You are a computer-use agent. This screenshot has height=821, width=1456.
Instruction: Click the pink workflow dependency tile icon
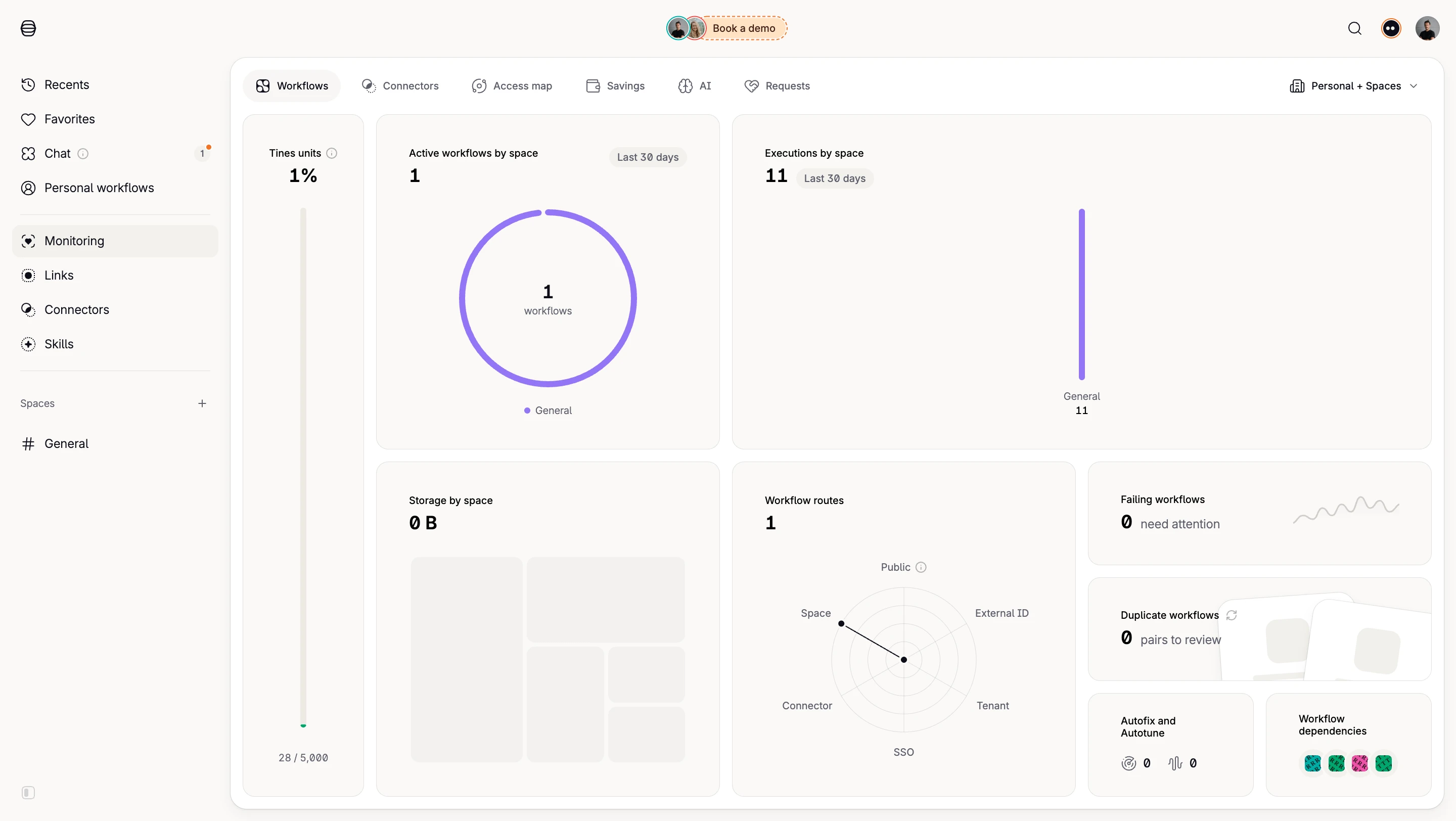(x=1359, y=763)
